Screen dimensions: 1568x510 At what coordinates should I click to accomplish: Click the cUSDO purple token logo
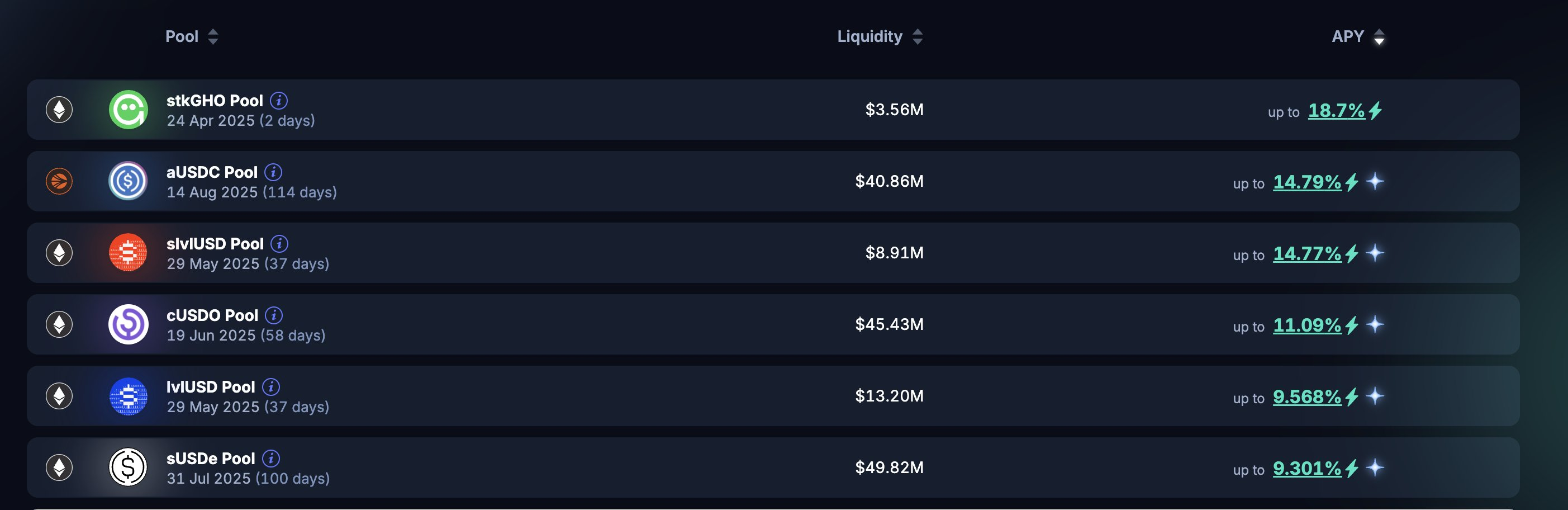(x=128, y=324)
